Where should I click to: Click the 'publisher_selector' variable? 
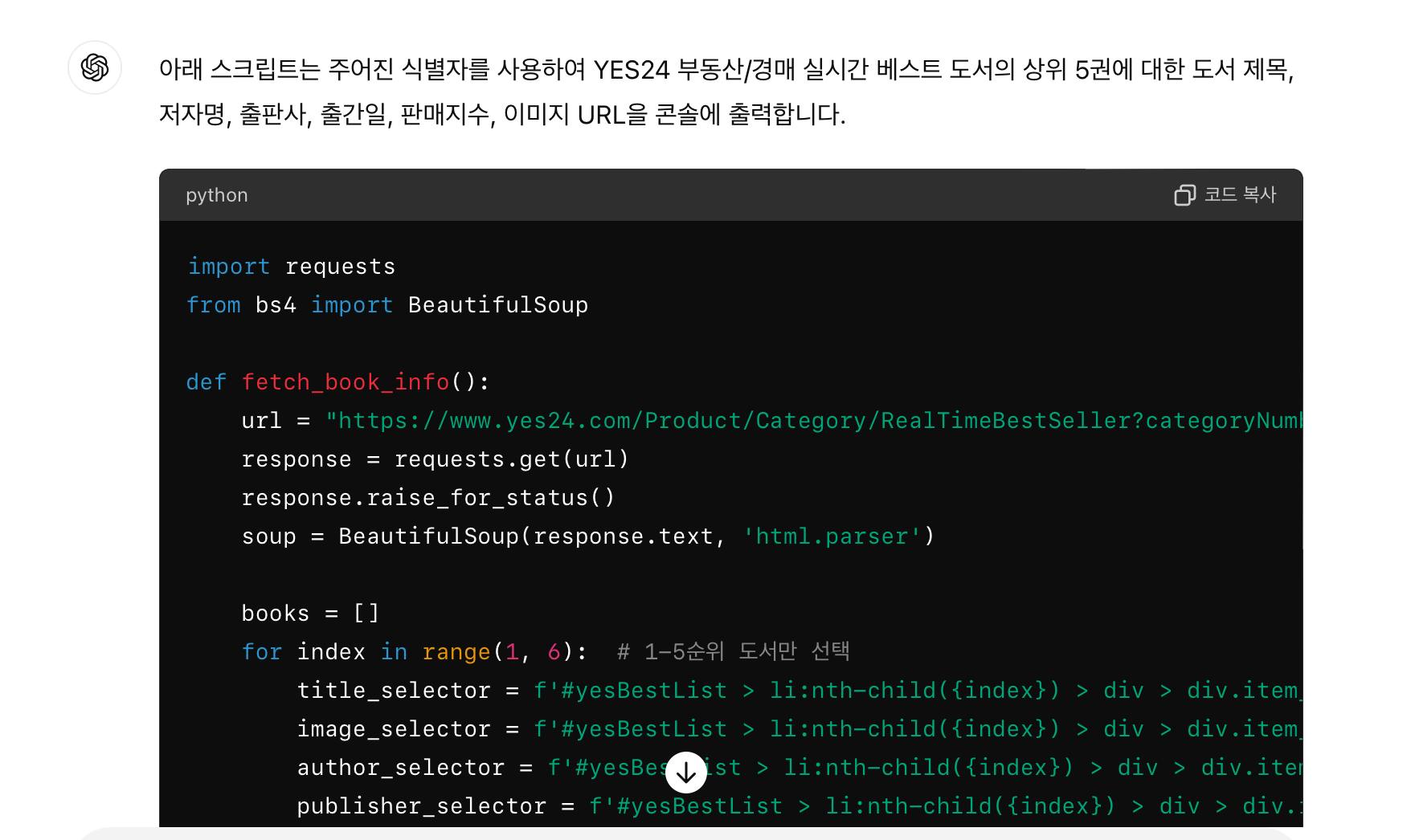422,806
